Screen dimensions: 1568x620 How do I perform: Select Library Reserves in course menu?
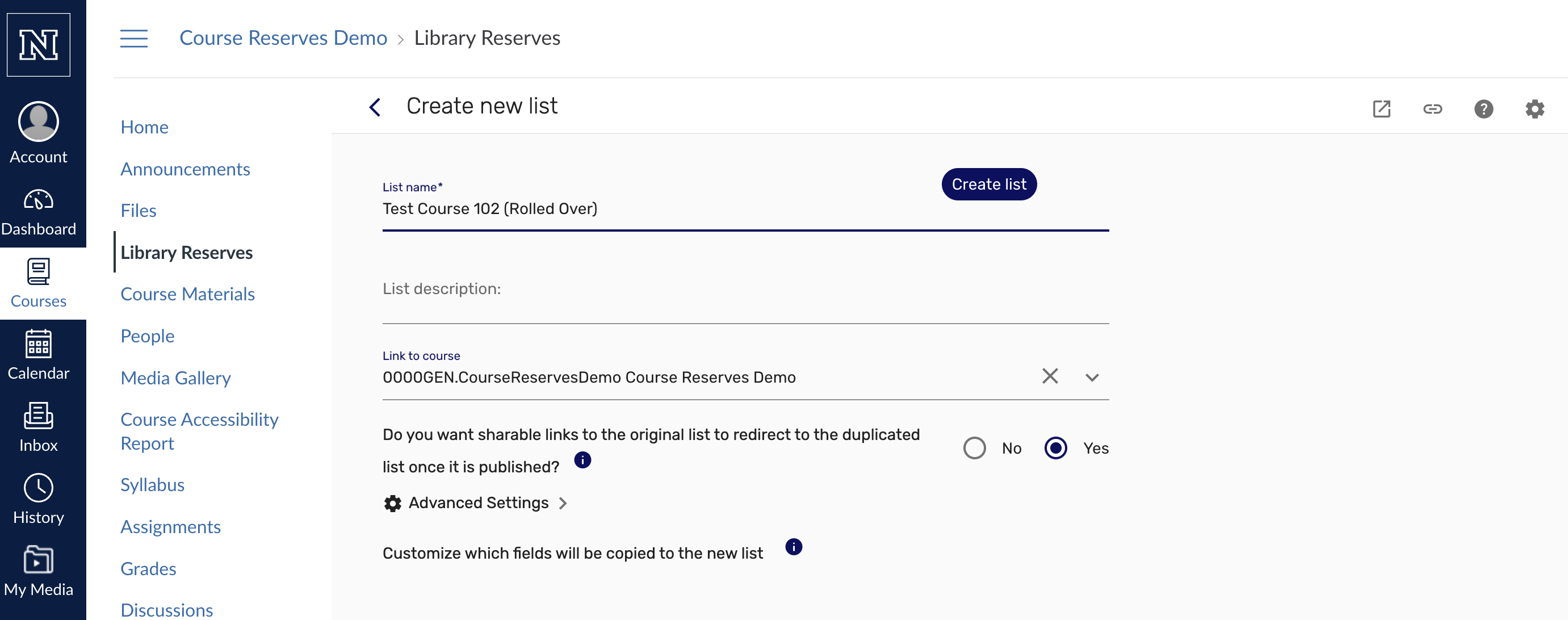[186, 252]
